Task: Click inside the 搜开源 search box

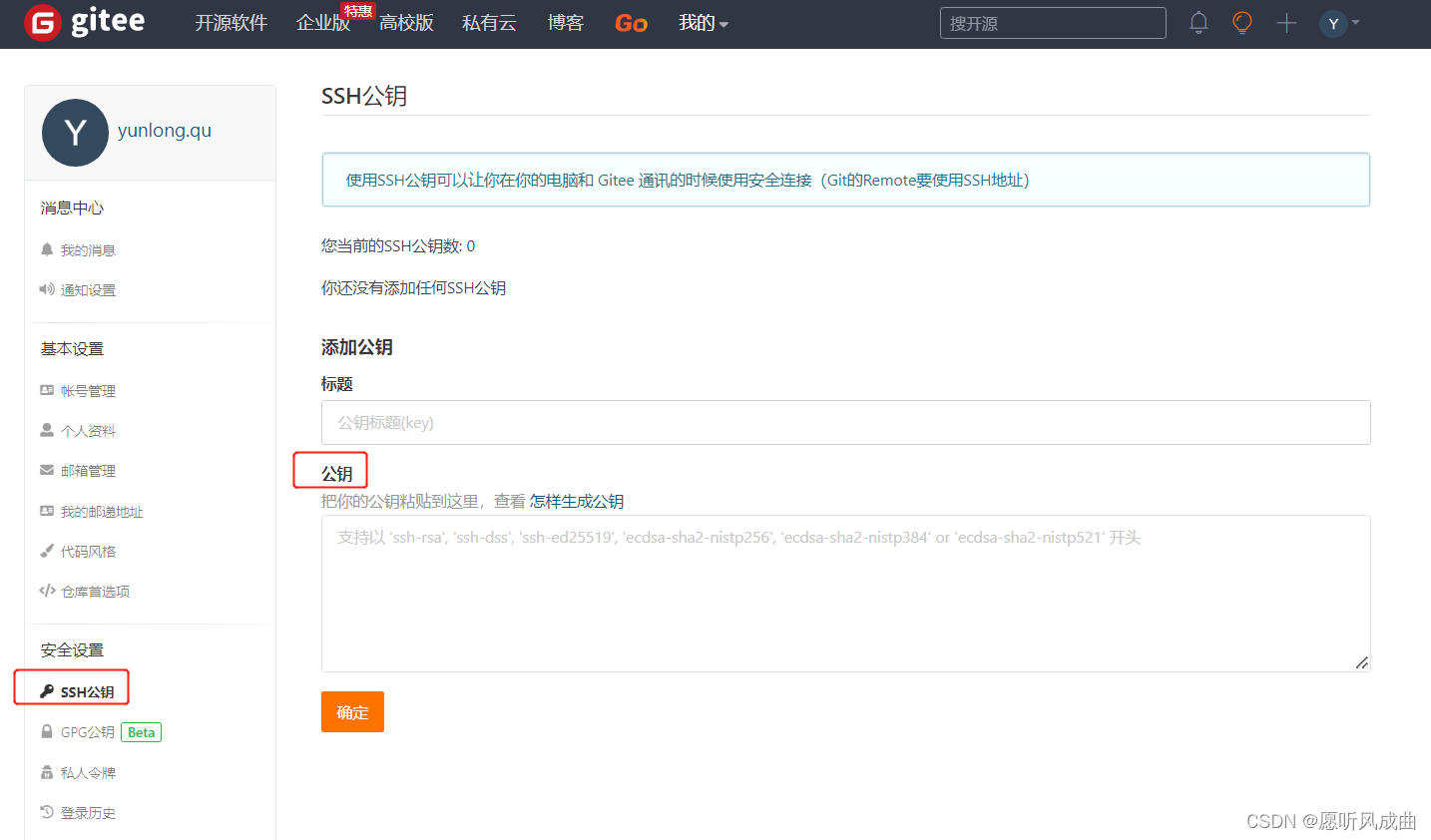Action: click(1053, 22)
